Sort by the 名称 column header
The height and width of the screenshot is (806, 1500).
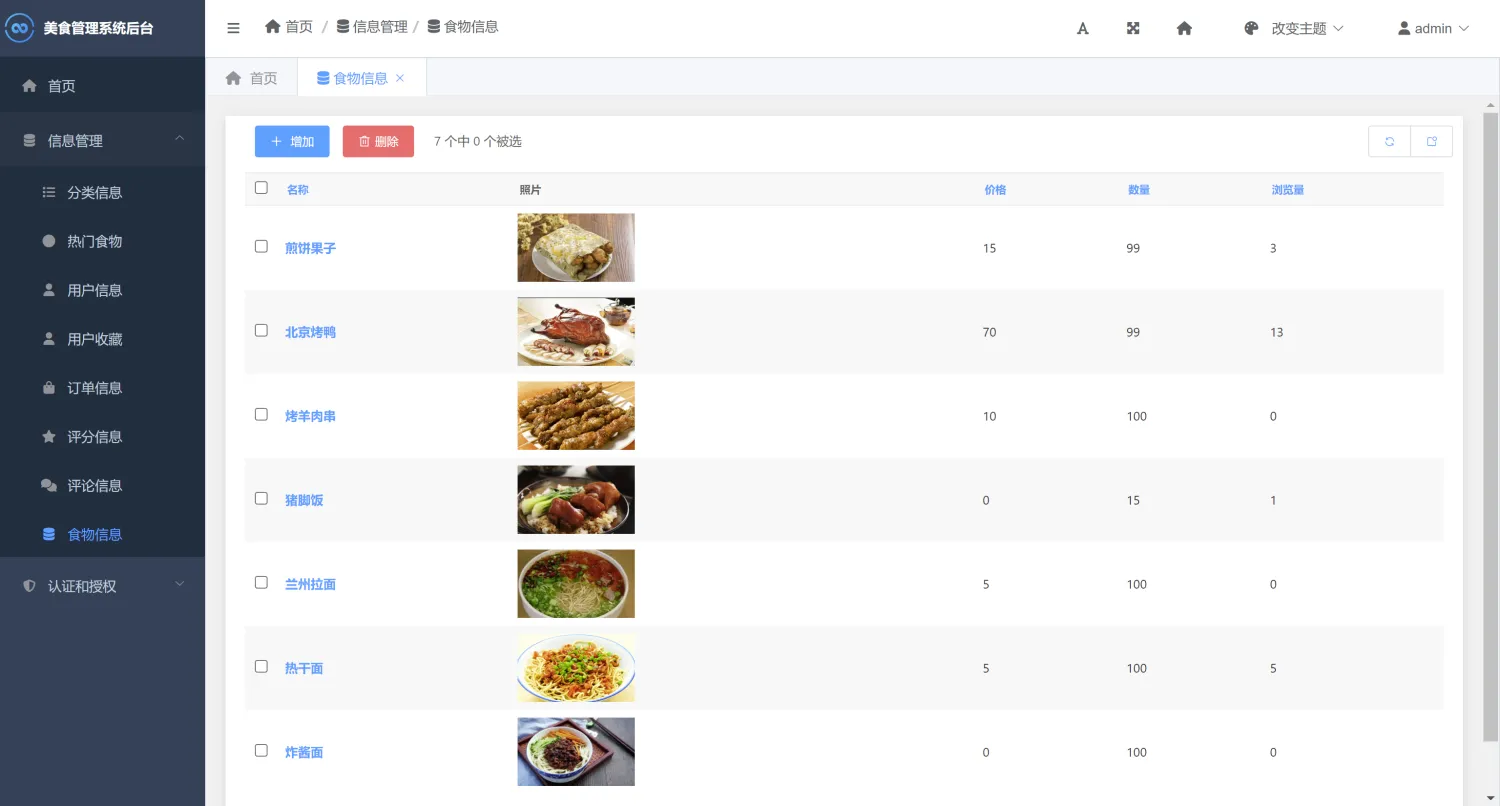298,190
